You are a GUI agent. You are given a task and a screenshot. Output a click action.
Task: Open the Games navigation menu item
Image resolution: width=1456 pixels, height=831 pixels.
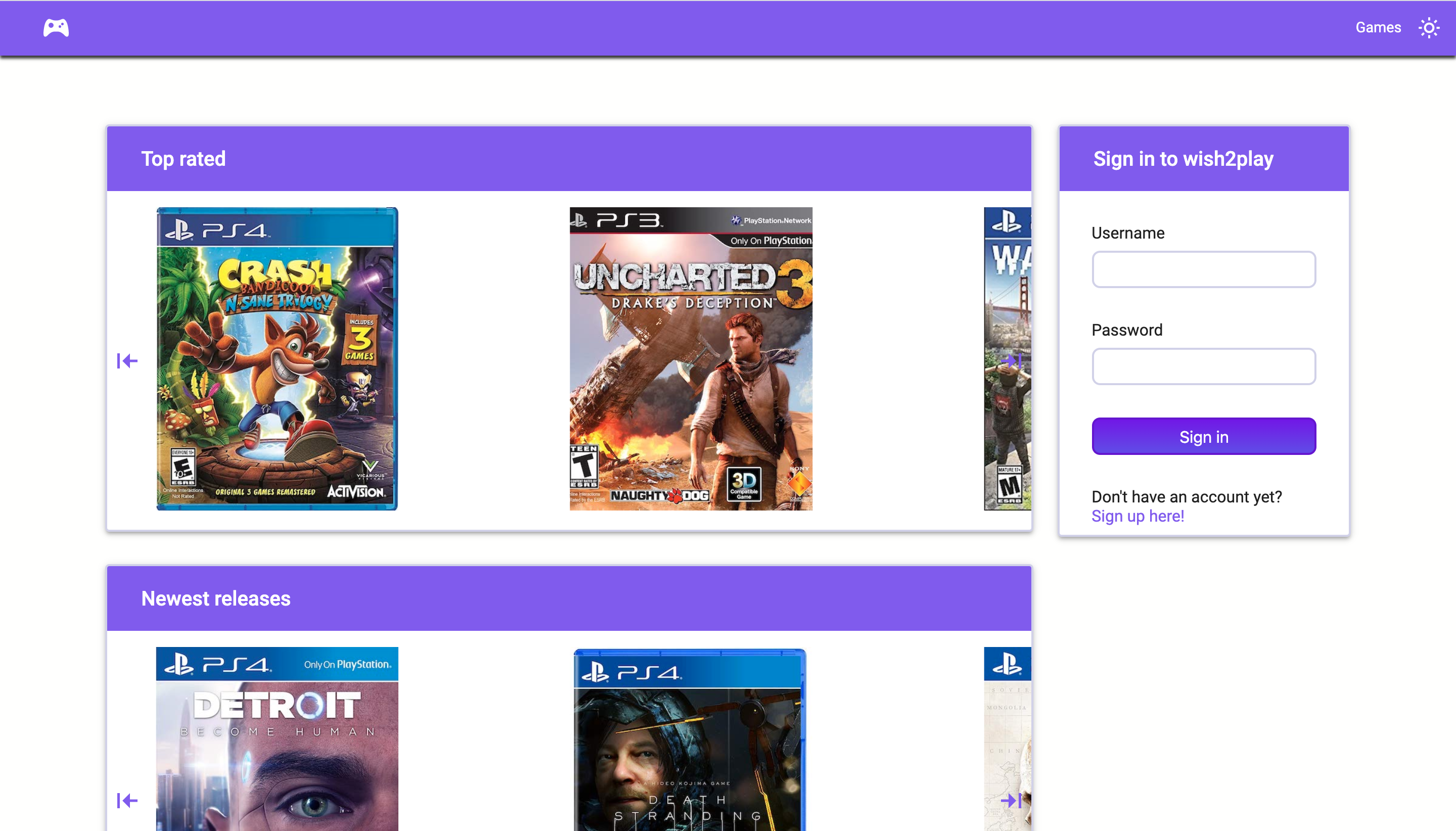pyautogui.click(x=1377, y=27)
